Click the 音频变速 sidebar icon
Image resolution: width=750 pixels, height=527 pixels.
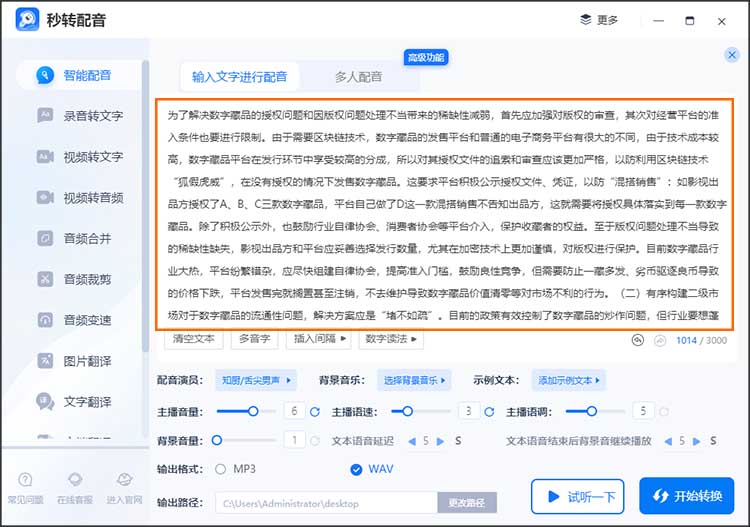(x=45, y=319)
